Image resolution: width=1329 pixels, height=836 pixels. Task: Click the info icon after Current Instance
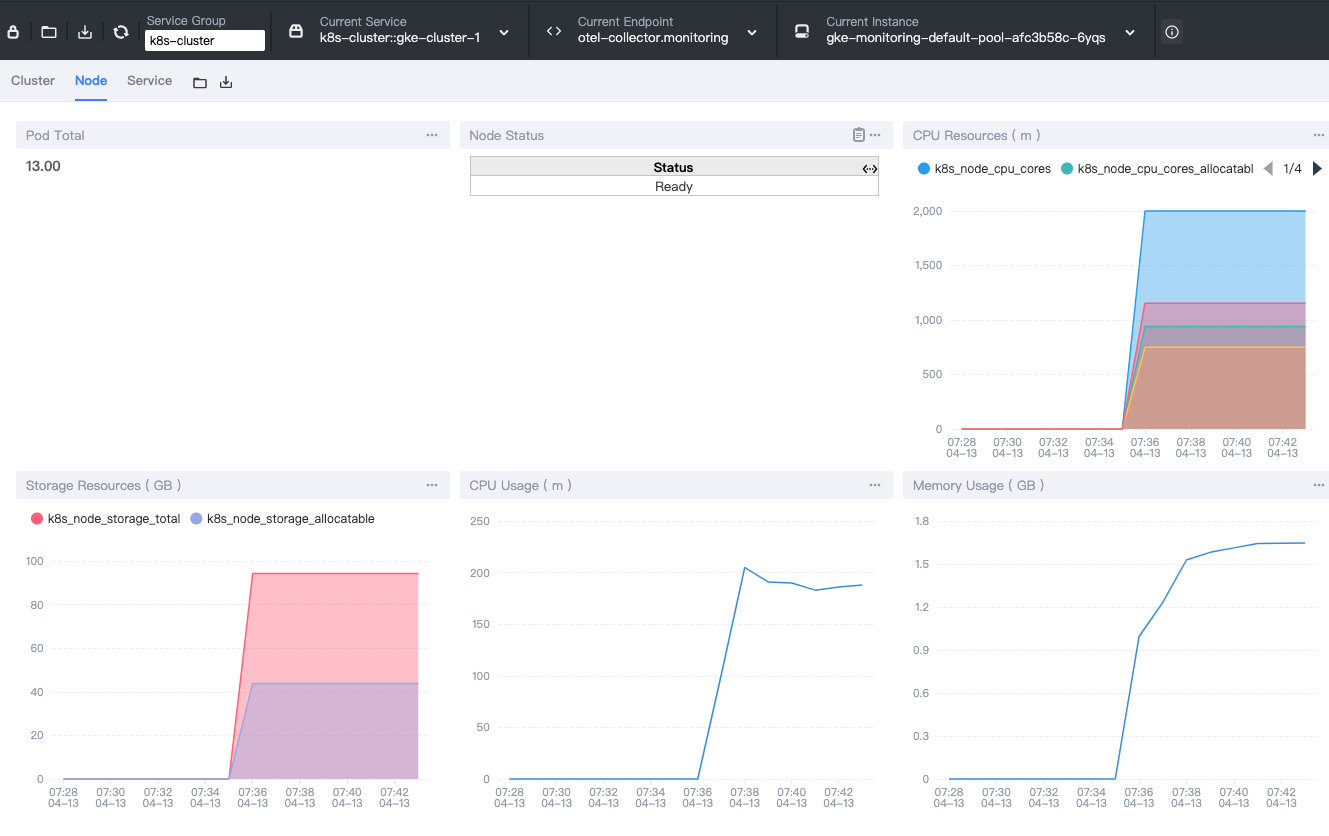1172,32
